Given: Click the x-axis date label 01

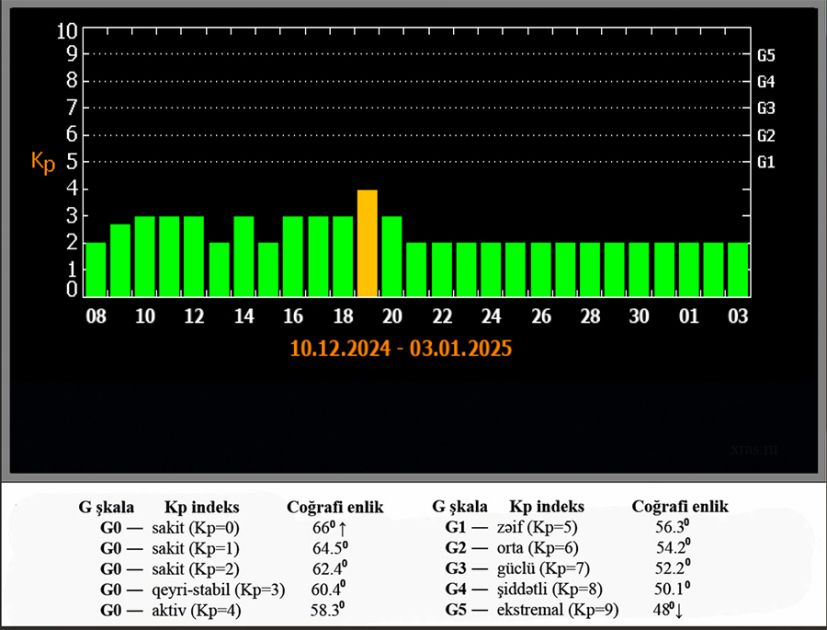Looking at the screenshot, I should [x=688, y=317].
